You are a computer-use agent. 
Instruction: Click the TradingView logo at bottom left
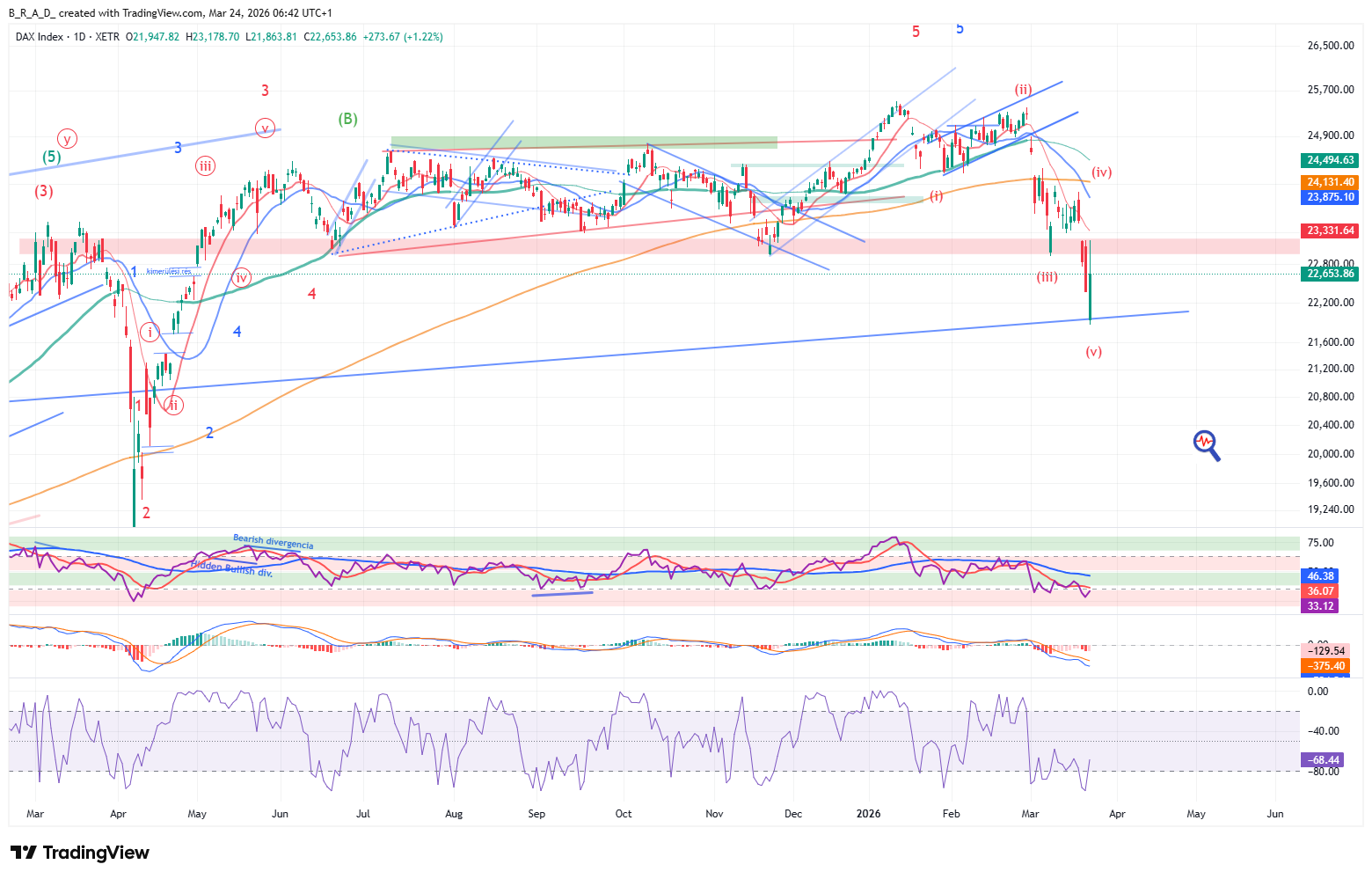(79, 853)
